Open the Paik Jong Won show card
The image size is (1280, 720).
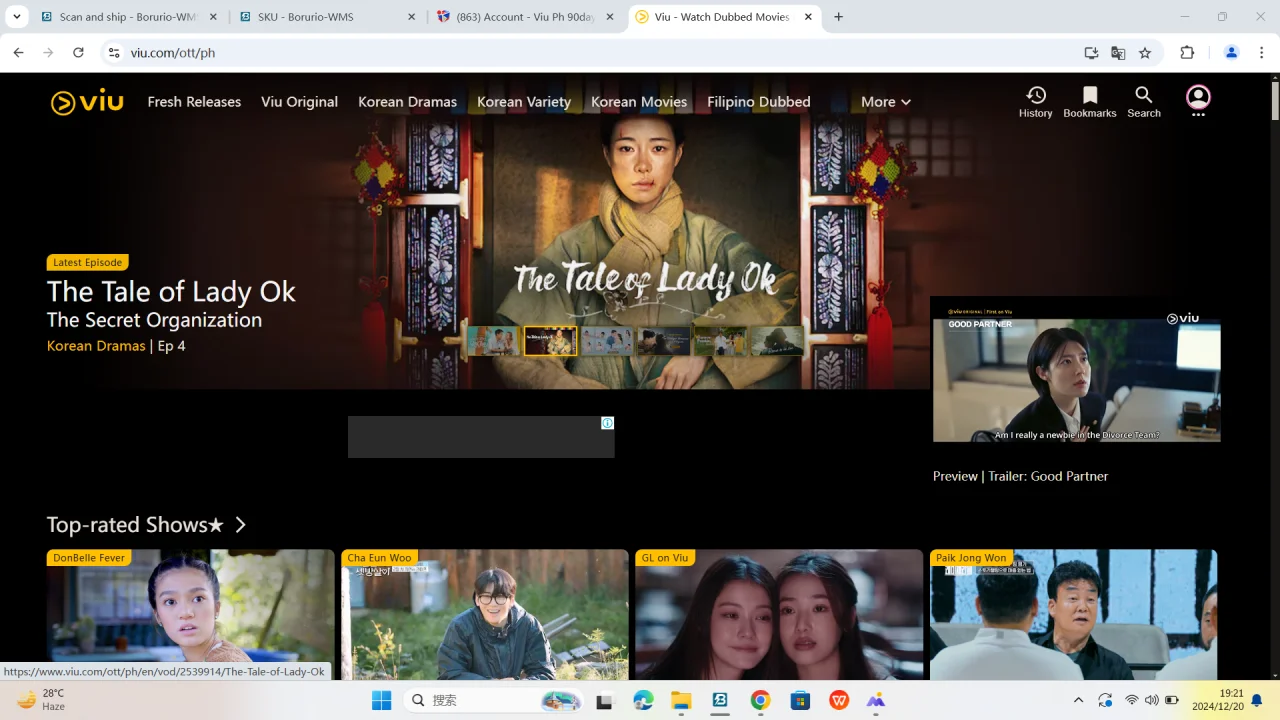1073,614
